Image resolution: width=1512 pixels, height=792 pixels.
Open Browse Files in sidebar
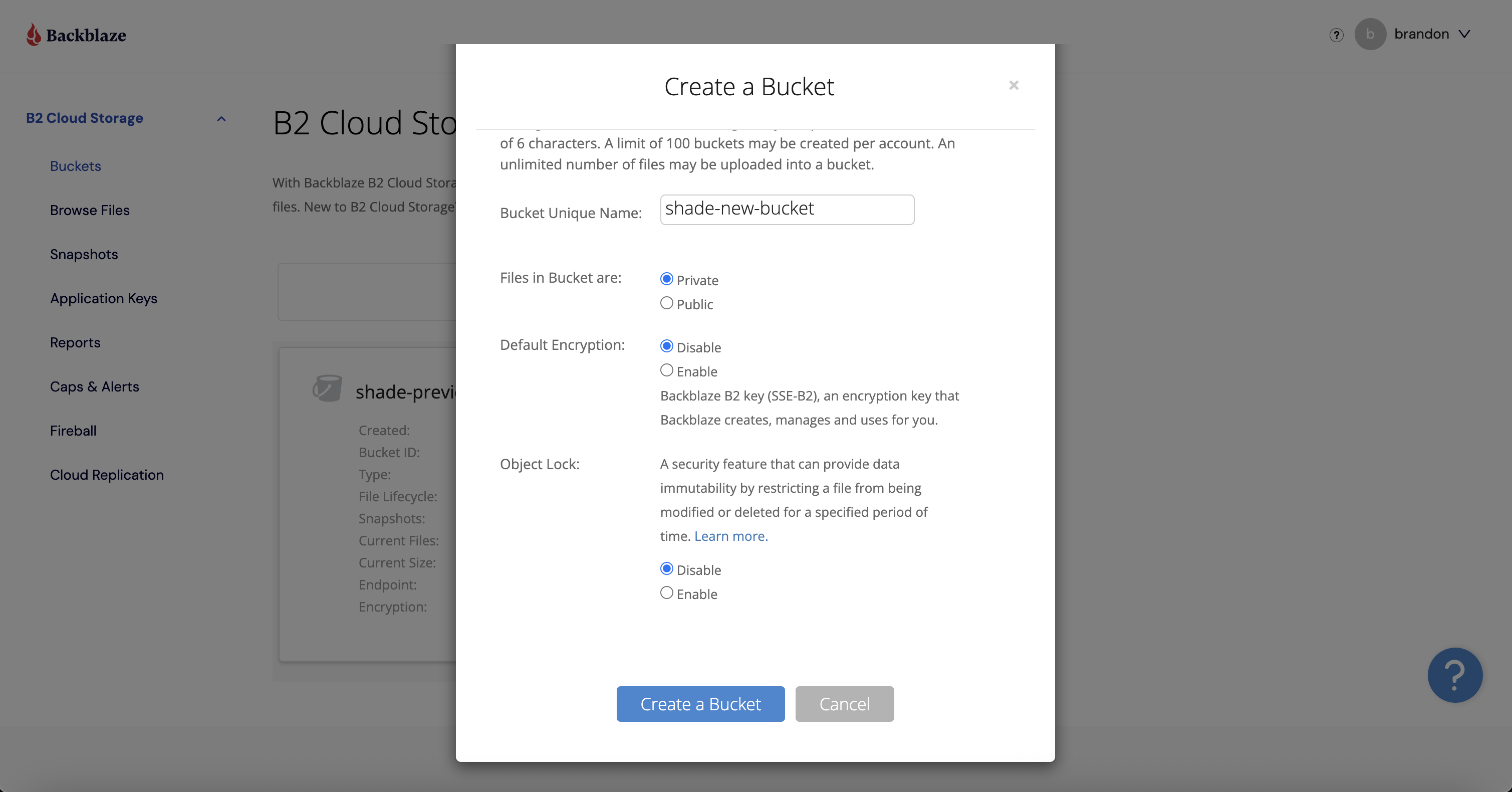(89, 210)
